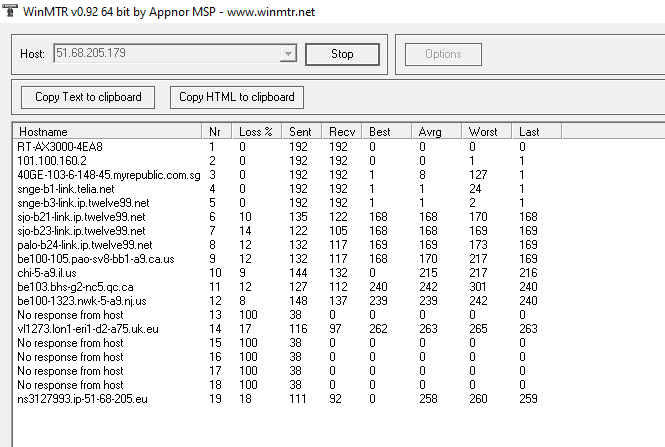The width and height of the screenshot is (665, 447).
Task: Copy HTML to clipboard
Action: coord(237,97)
